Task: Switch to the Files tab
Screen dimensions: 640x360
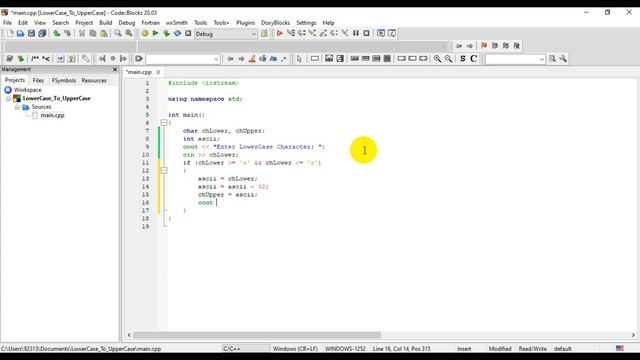Action: point(38,80)
